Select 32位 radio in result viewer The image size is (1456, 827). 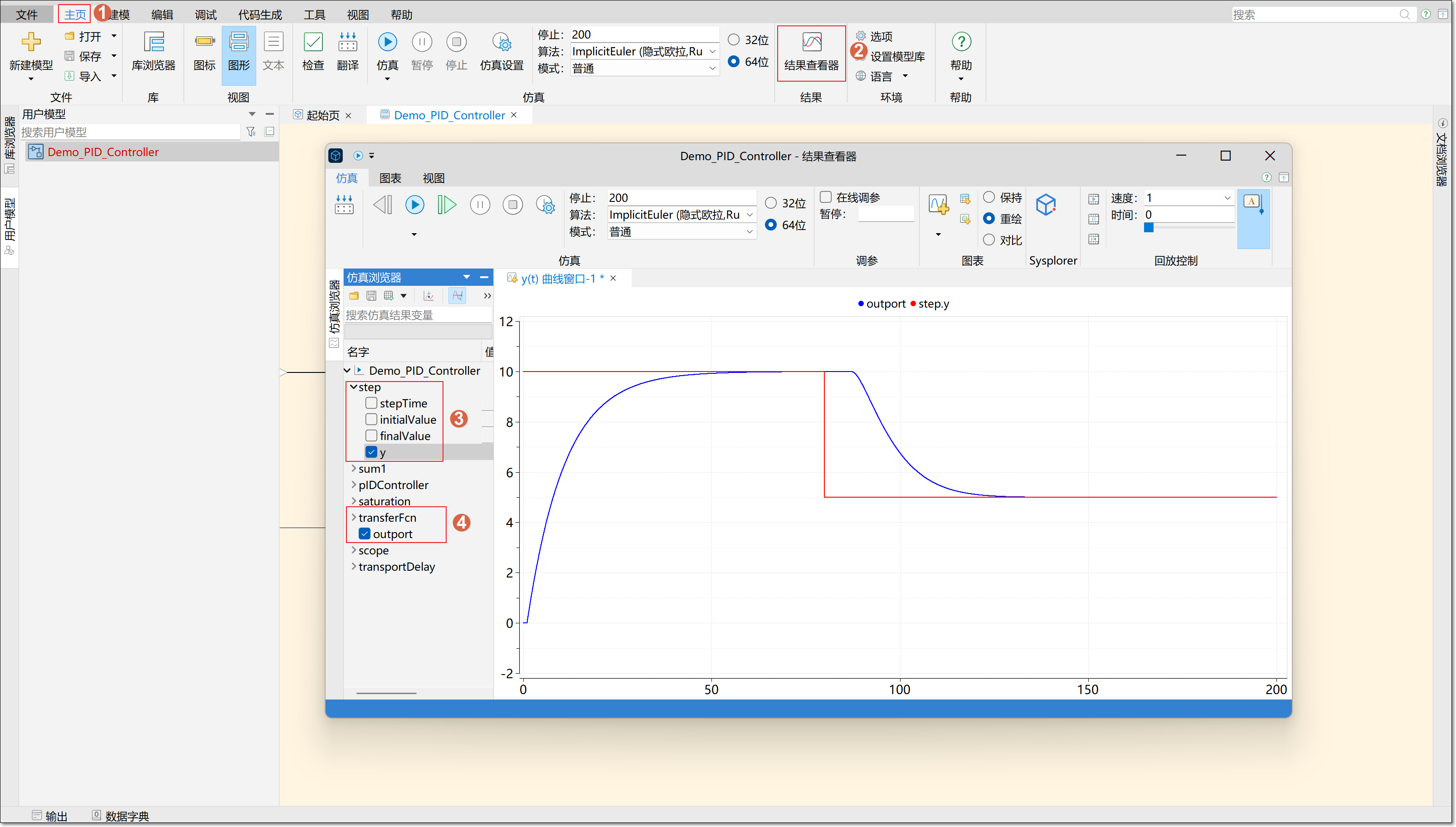[771, 203]
